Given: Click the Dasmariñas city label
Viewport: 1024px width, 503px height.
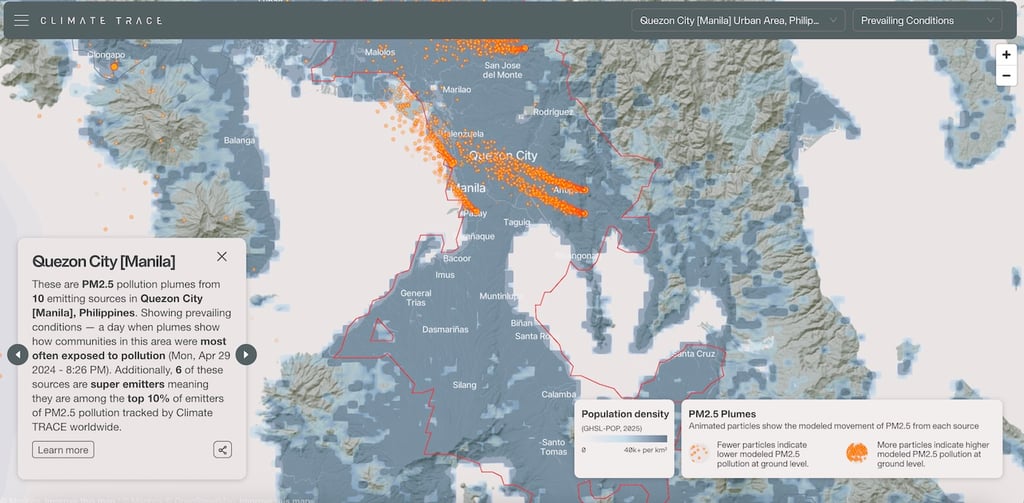Looking at the screenshot, I should click(x=444, y=329).
